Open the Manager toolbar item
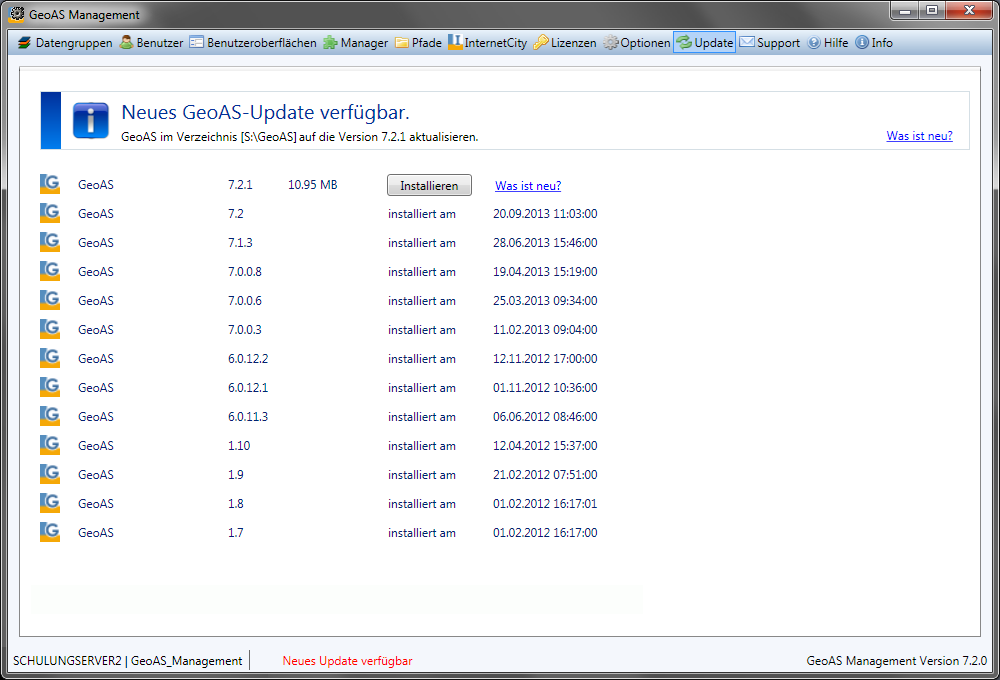 355,43
